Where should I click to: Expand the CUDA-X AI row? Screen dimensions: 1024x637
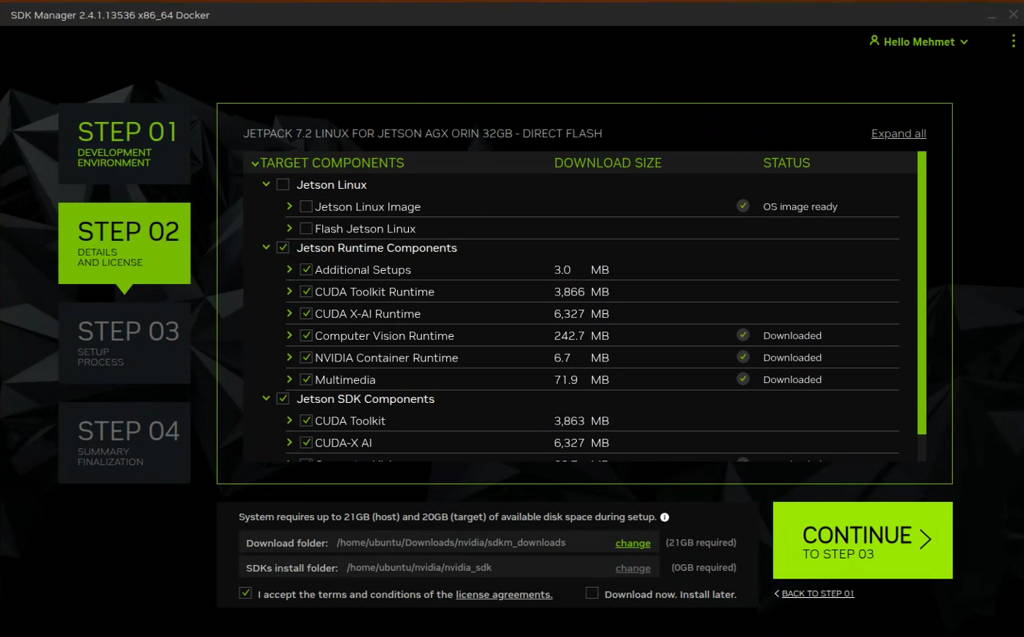289,442
